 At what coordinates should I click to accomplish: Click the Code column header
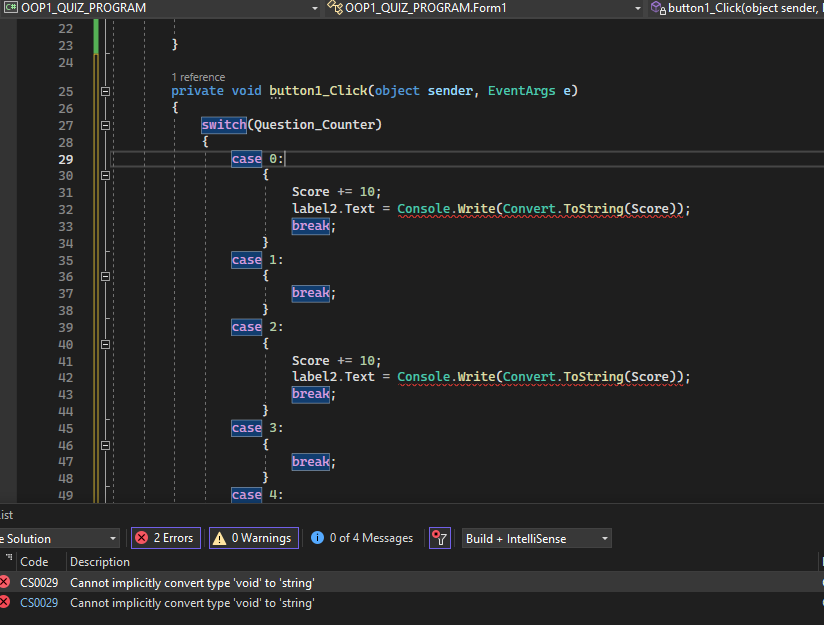click(x=34, y=562)
